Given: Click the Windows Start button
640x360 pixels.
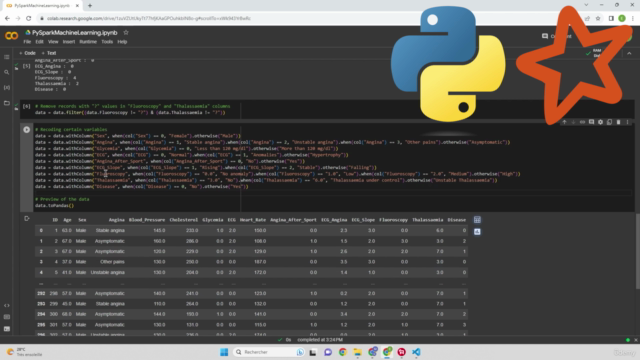Looking at the screenshot, I should click(224, 352).
